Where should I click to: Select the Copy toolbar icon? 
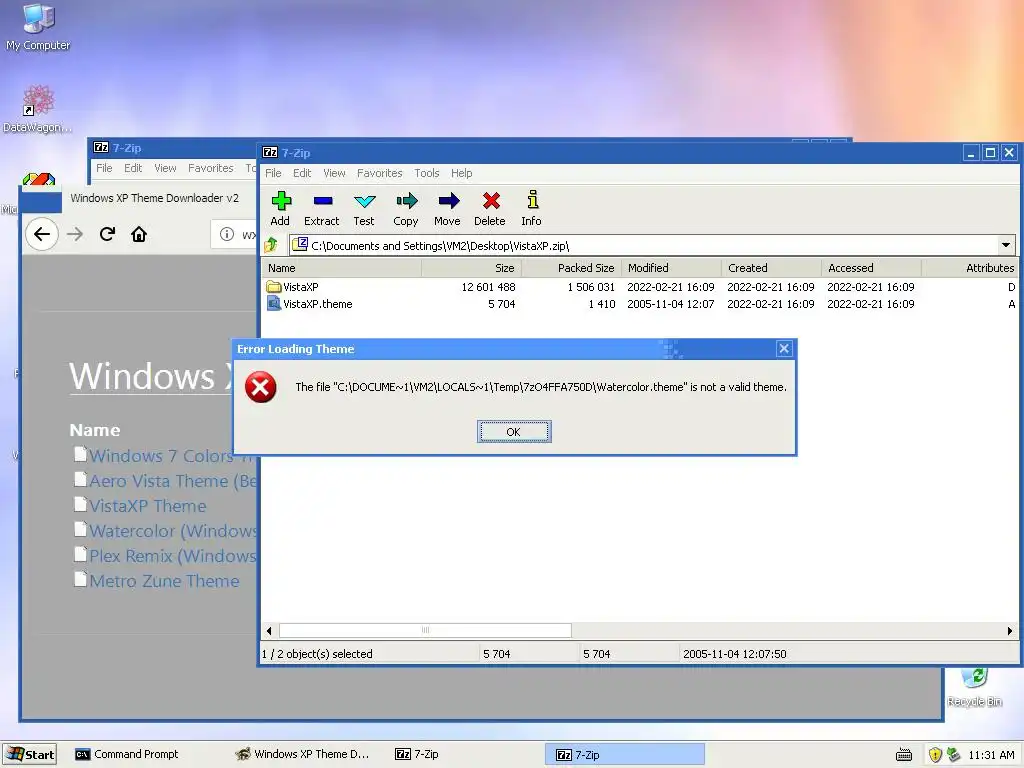click(406, 200)
